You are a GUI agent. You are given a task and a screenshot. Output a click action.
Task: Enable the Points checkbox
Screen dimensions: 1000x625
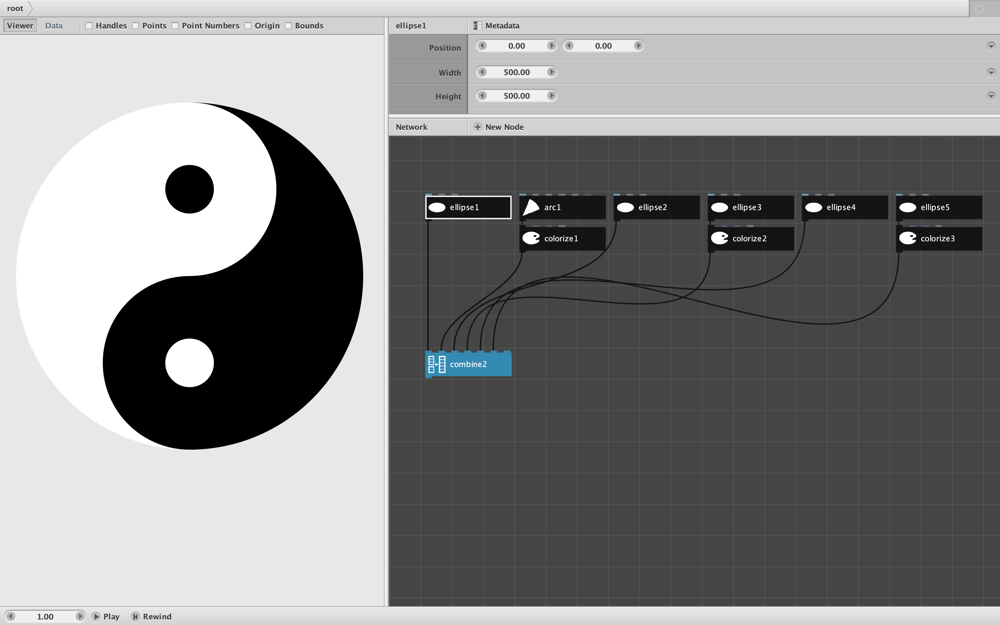pos(135,26)
